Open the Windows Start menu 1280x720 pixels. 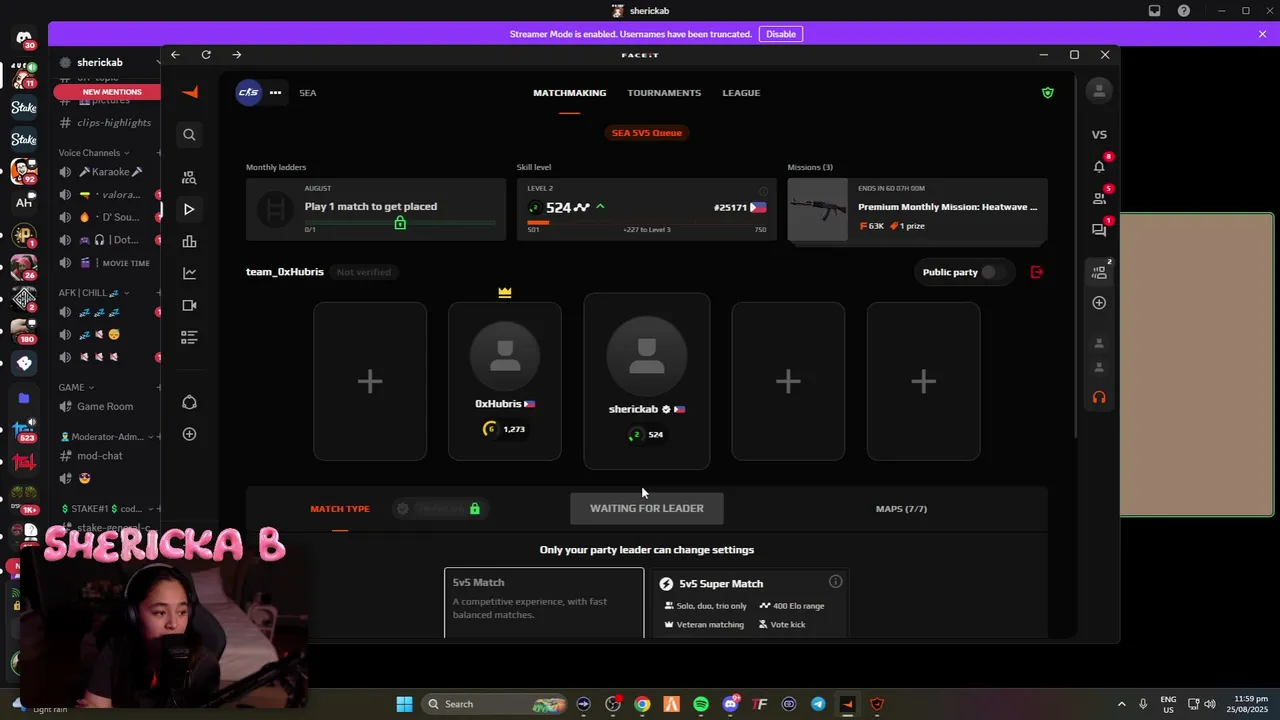tap(404, 704)
